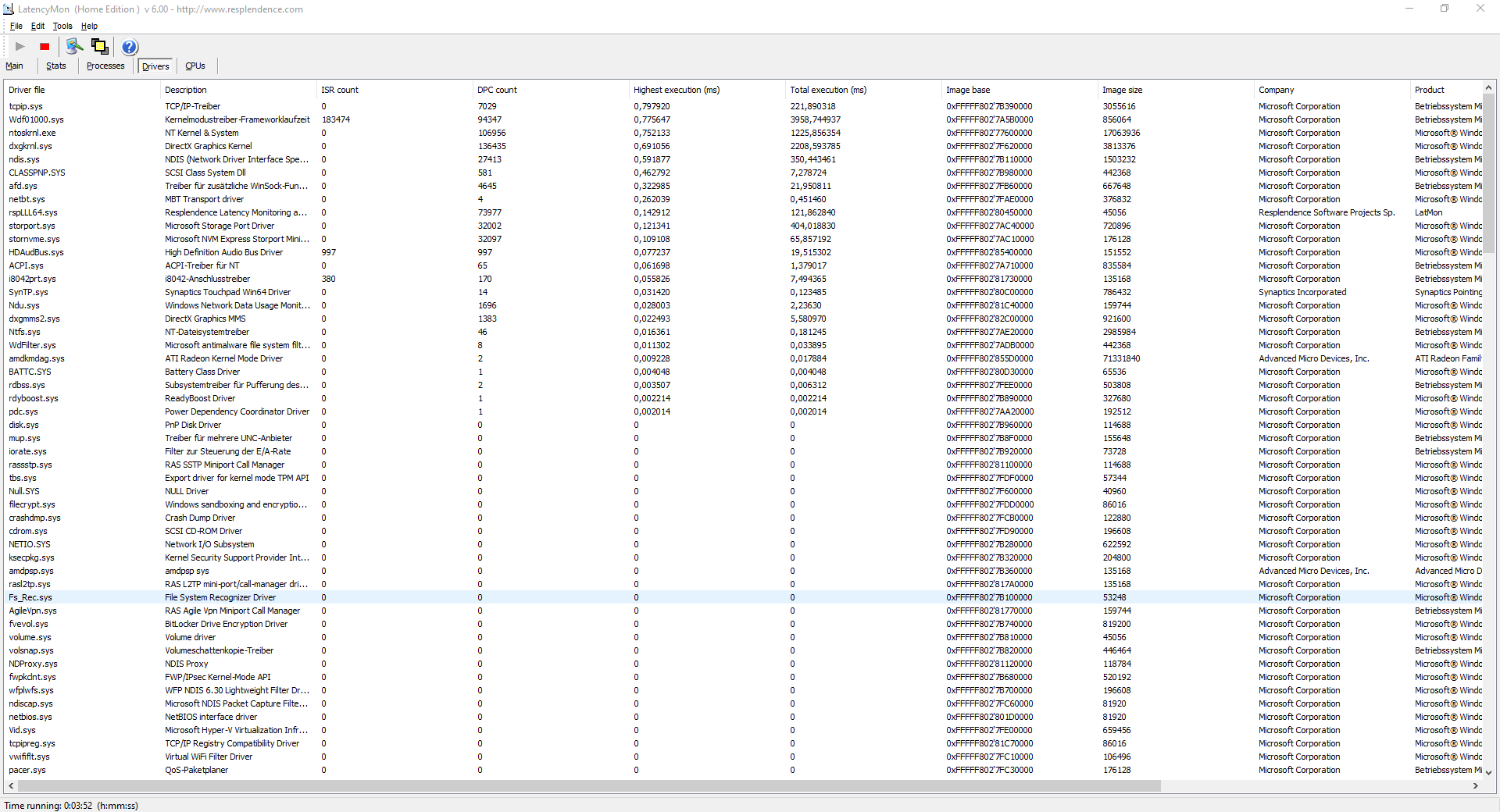
Task: Switch to the Main tab
Action: click(14, 66)
